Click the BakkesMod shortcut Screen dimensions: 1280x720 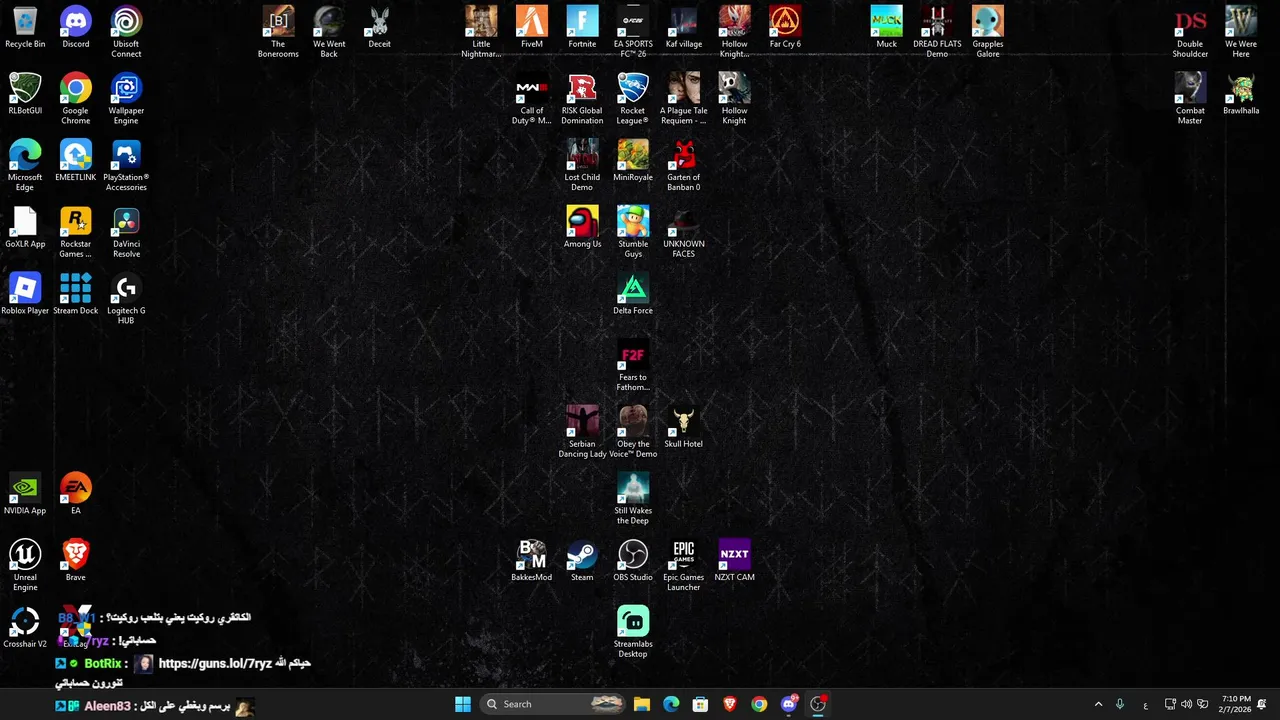coord(532,560)
